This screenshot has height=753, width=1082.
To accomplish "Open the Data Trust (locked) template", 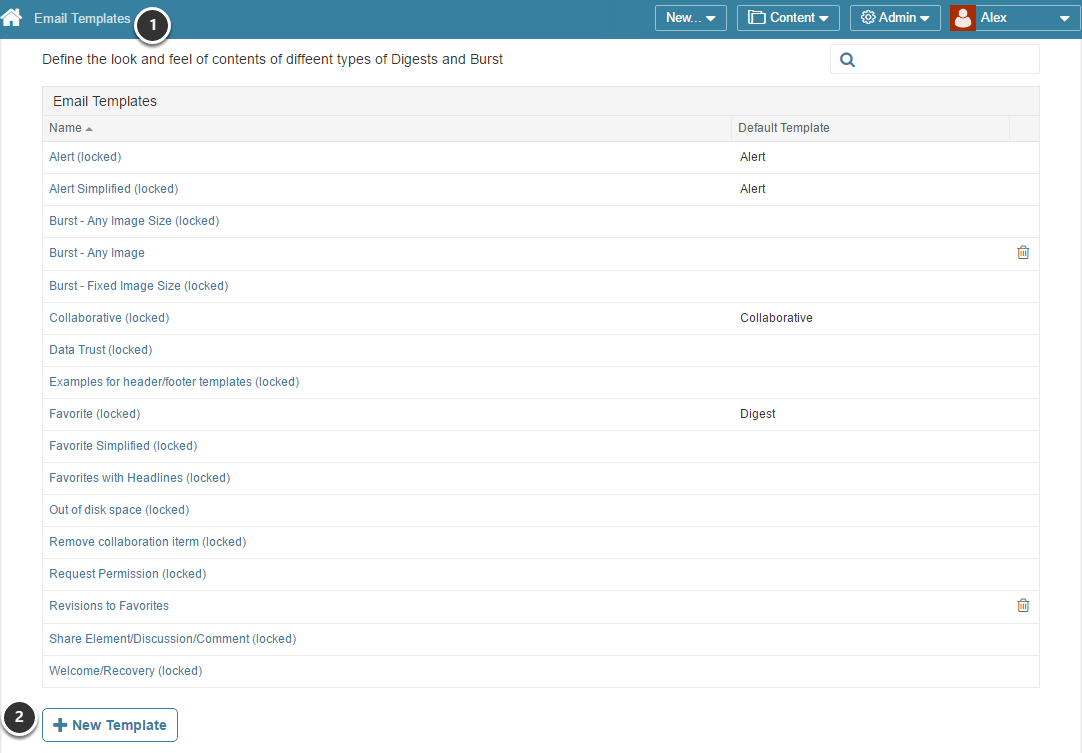I will (101, 350).
